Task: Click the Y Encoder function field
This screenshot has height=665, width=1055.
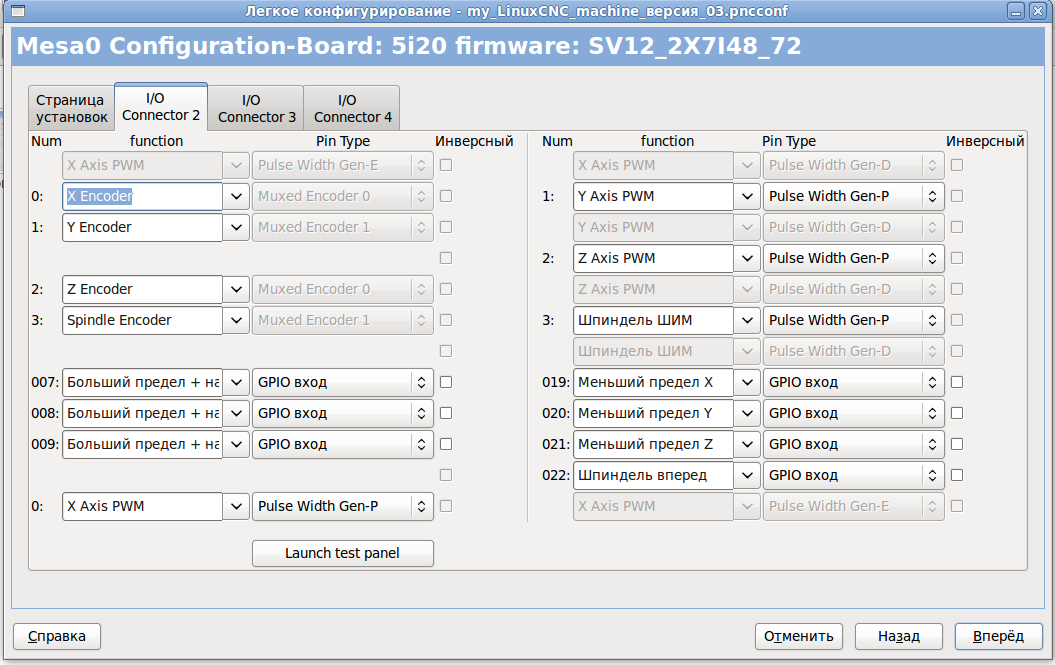Action: 142,228
